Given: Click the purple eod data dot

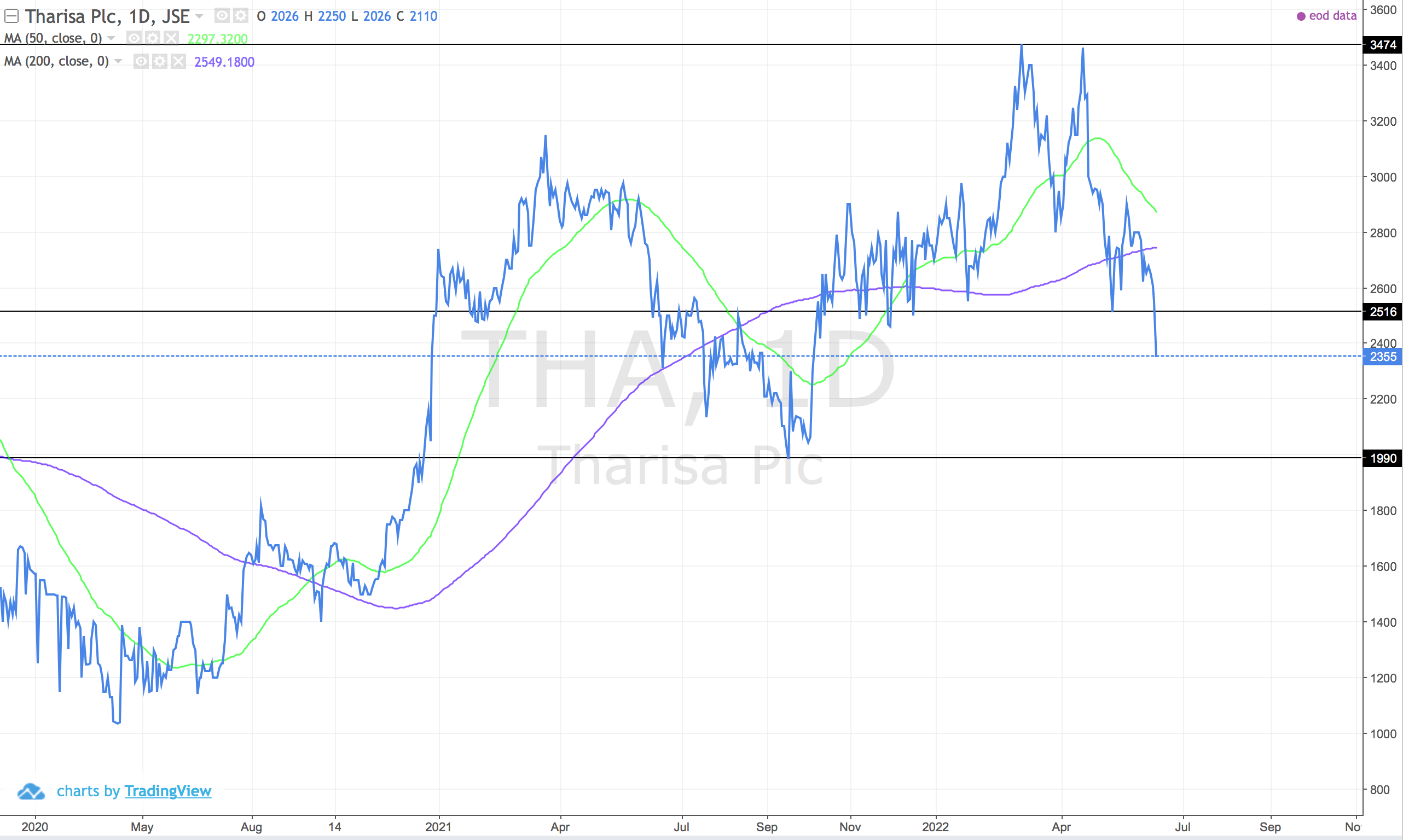Looking at the screenshot, I should click(1301, 16).
